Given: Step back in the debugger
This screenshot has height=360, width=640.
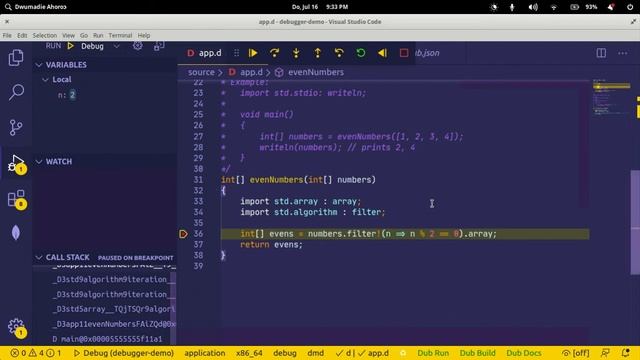Looking at the screenshot, I should point(339,53).
